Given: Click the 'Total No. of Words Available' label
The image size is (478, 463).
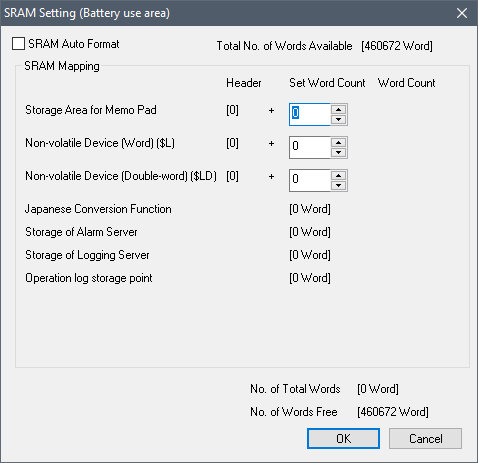Looking at the screenshot, I should 284,46.
